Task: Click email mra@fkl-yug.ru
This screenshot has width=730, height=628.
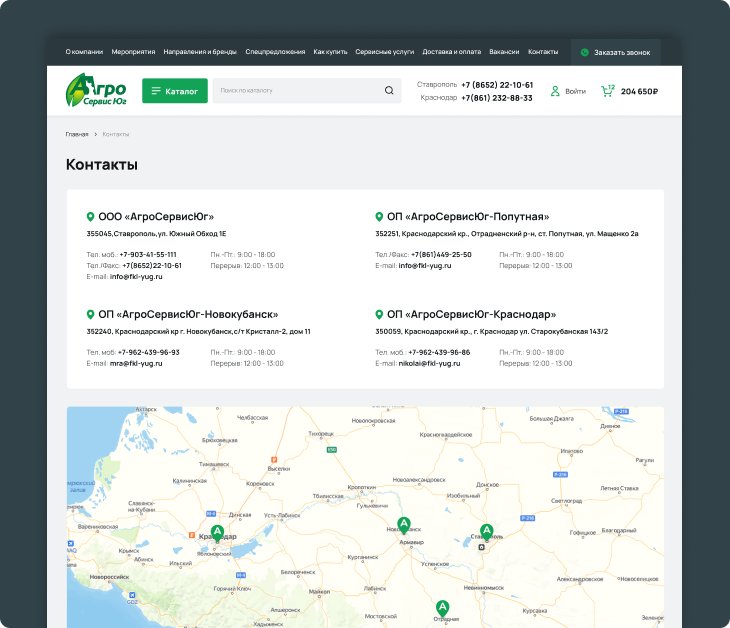Action: [x=136, y=363]
